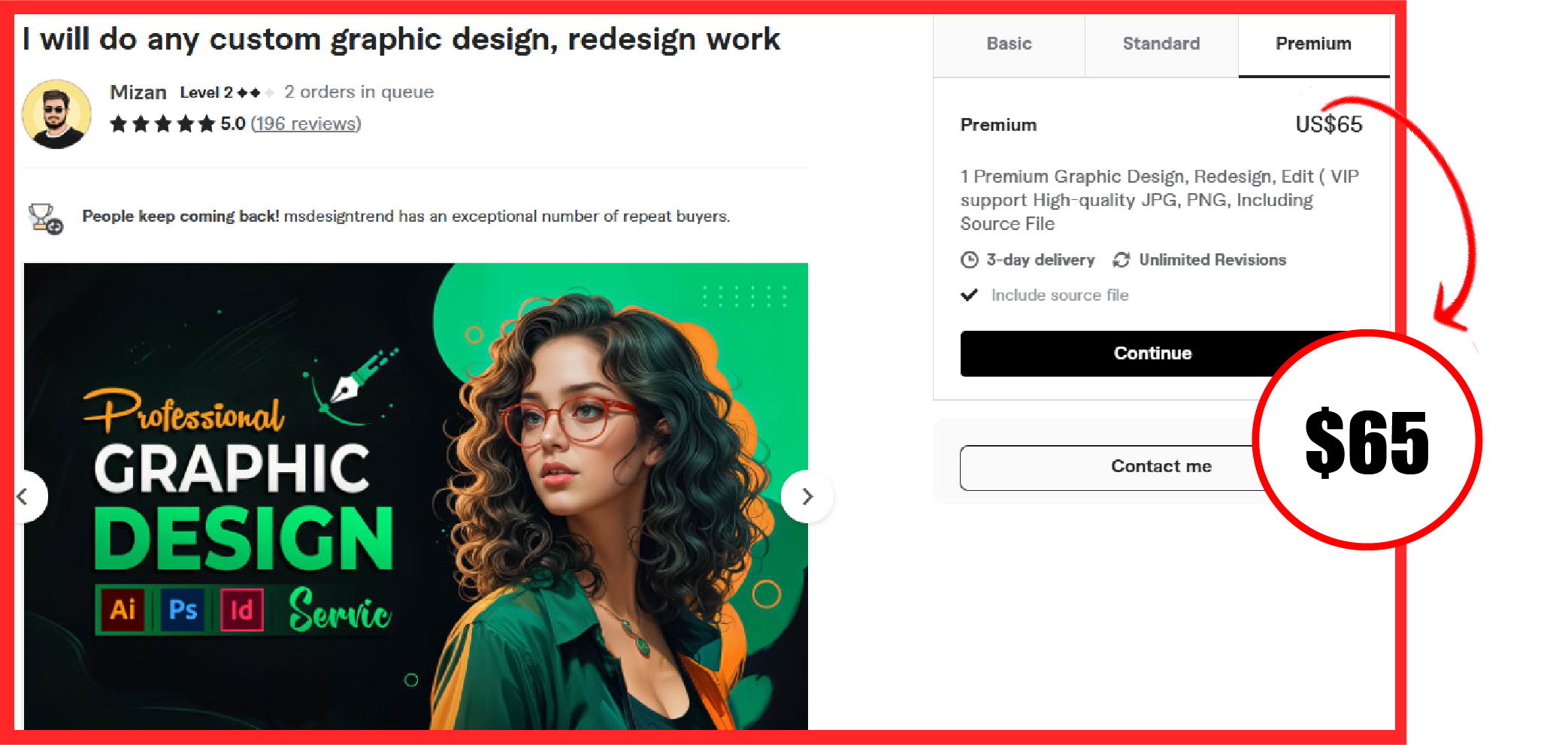Image resolution: width=1568 pixels, height=745 pixels.
Task: Show next gallery image with right arrow
Action: tap(807, 496)
